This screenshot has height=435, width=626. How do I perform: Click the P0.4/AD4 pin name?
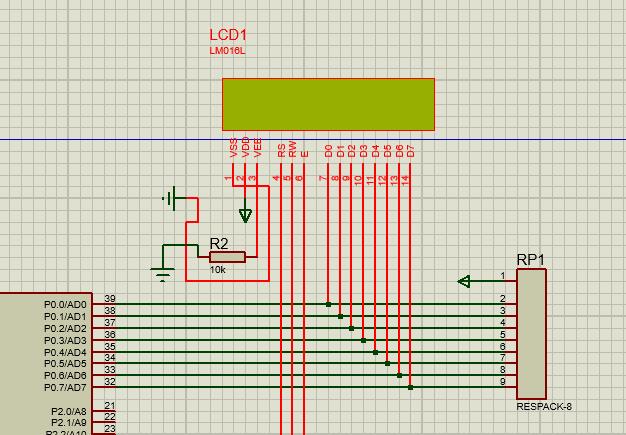click(x=65, y=353)
